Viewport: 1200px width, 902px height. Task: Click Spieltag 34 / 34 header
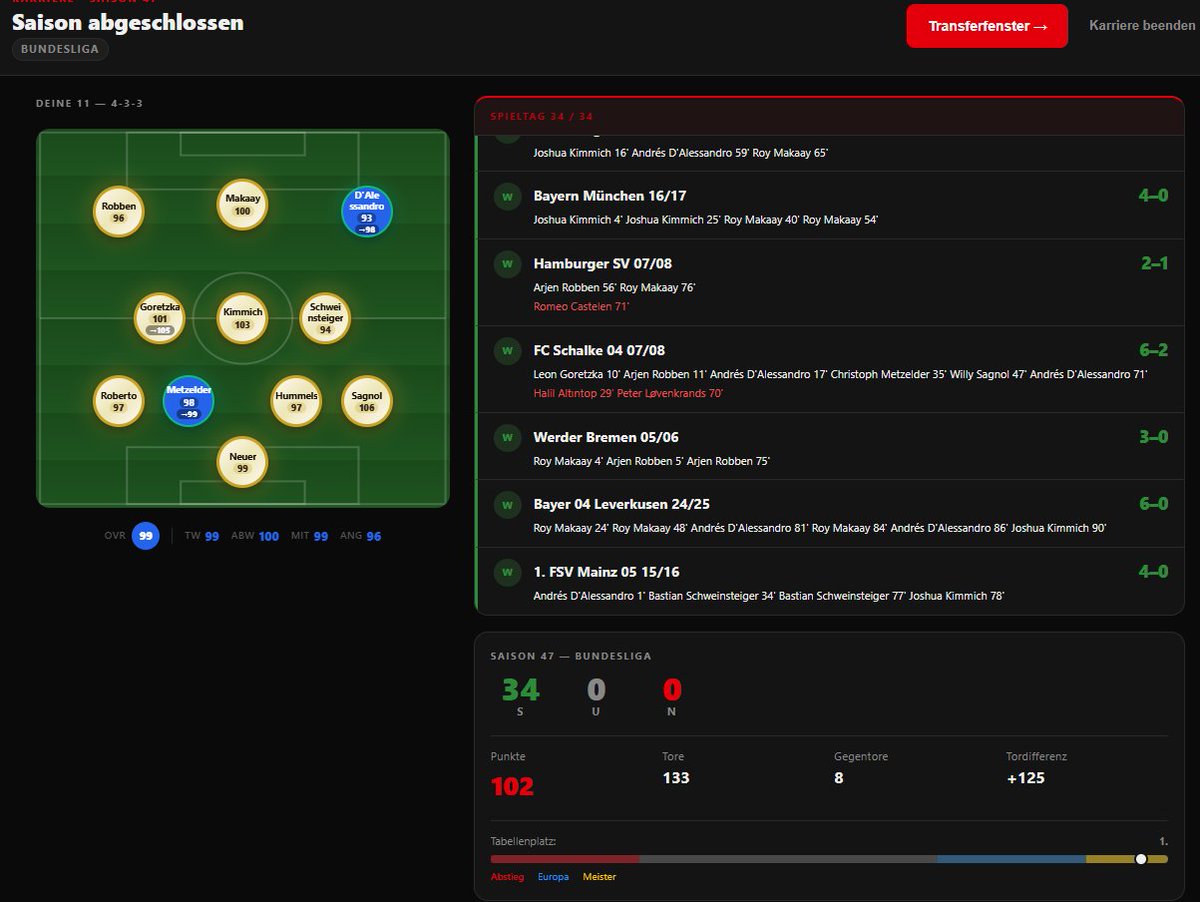pyautogui.click(x=542, y=116)
